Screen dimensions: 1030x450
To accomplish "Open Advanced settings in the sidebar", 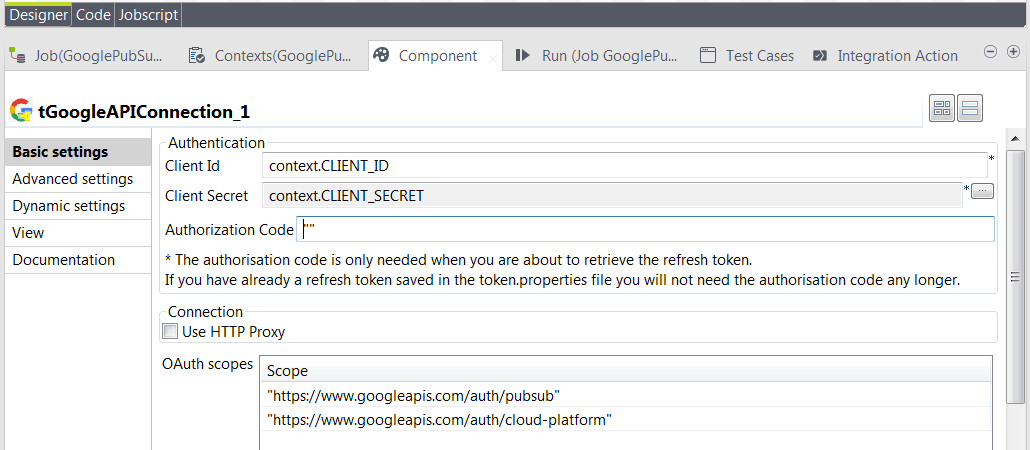I will [78, 179].
